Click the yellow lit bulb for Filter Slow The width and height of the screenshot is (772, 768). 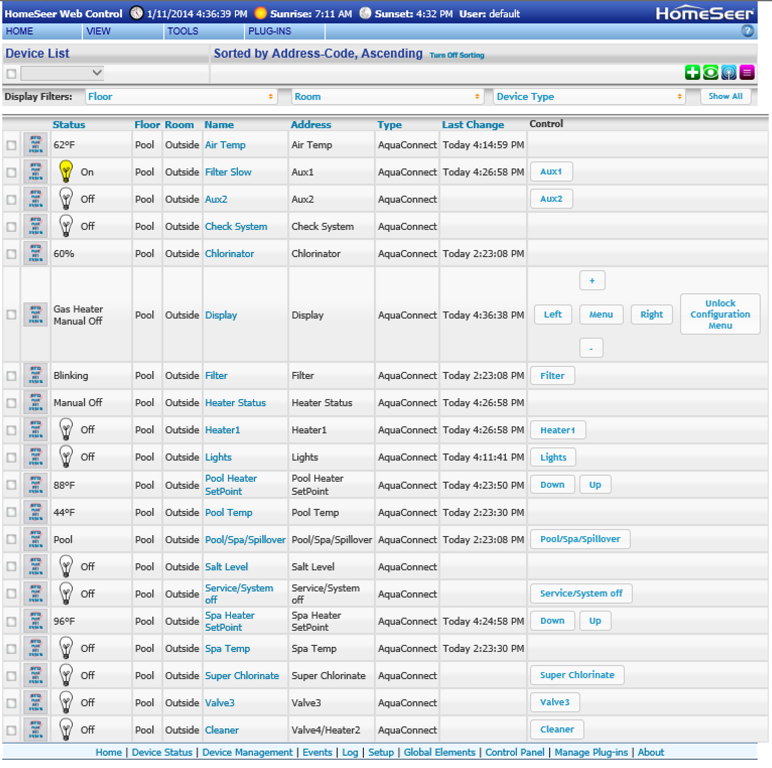click(66, 171)
